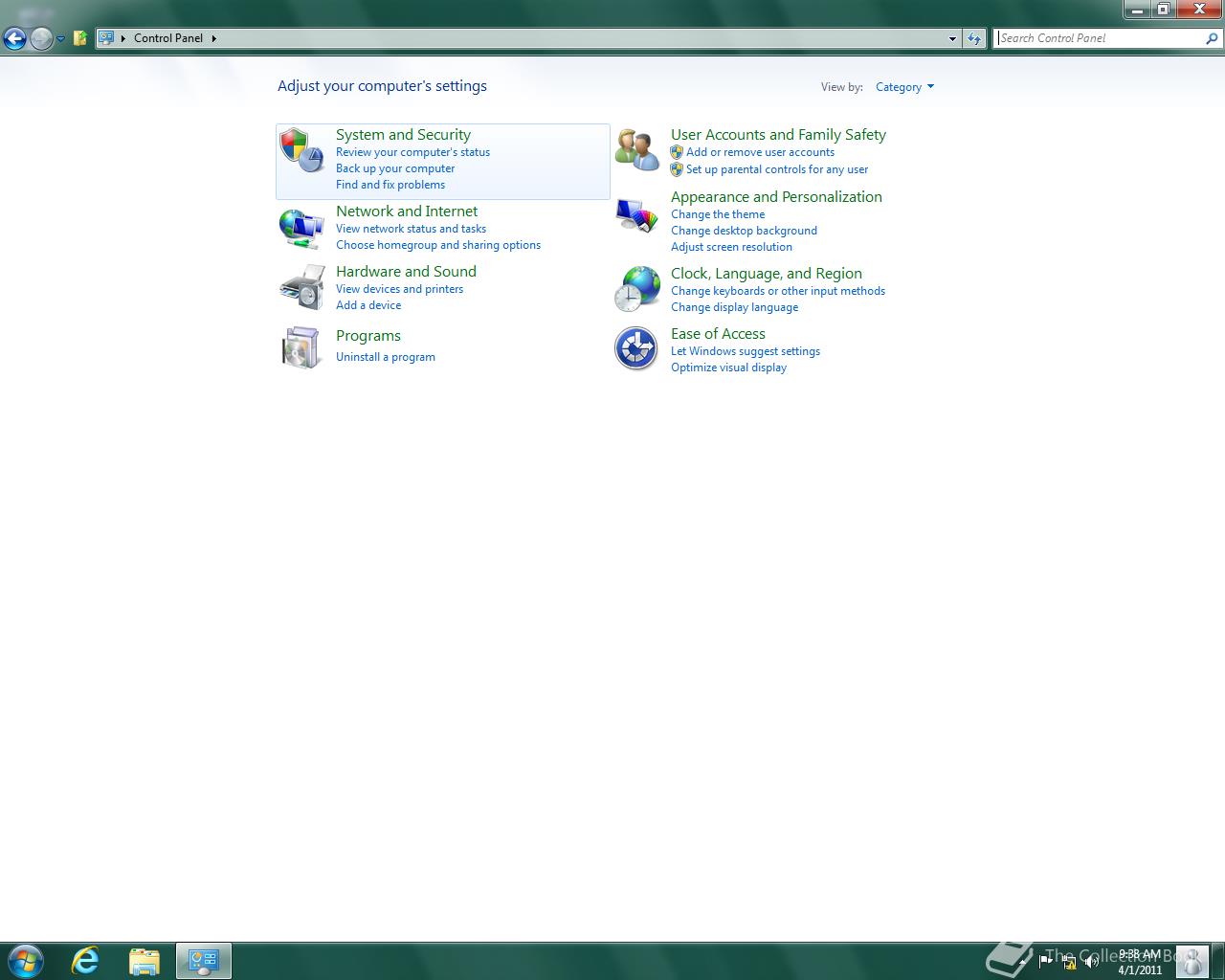Open Hardware and Sound printer icon
The image size is (1225, 980).
[x=301, y=288]
